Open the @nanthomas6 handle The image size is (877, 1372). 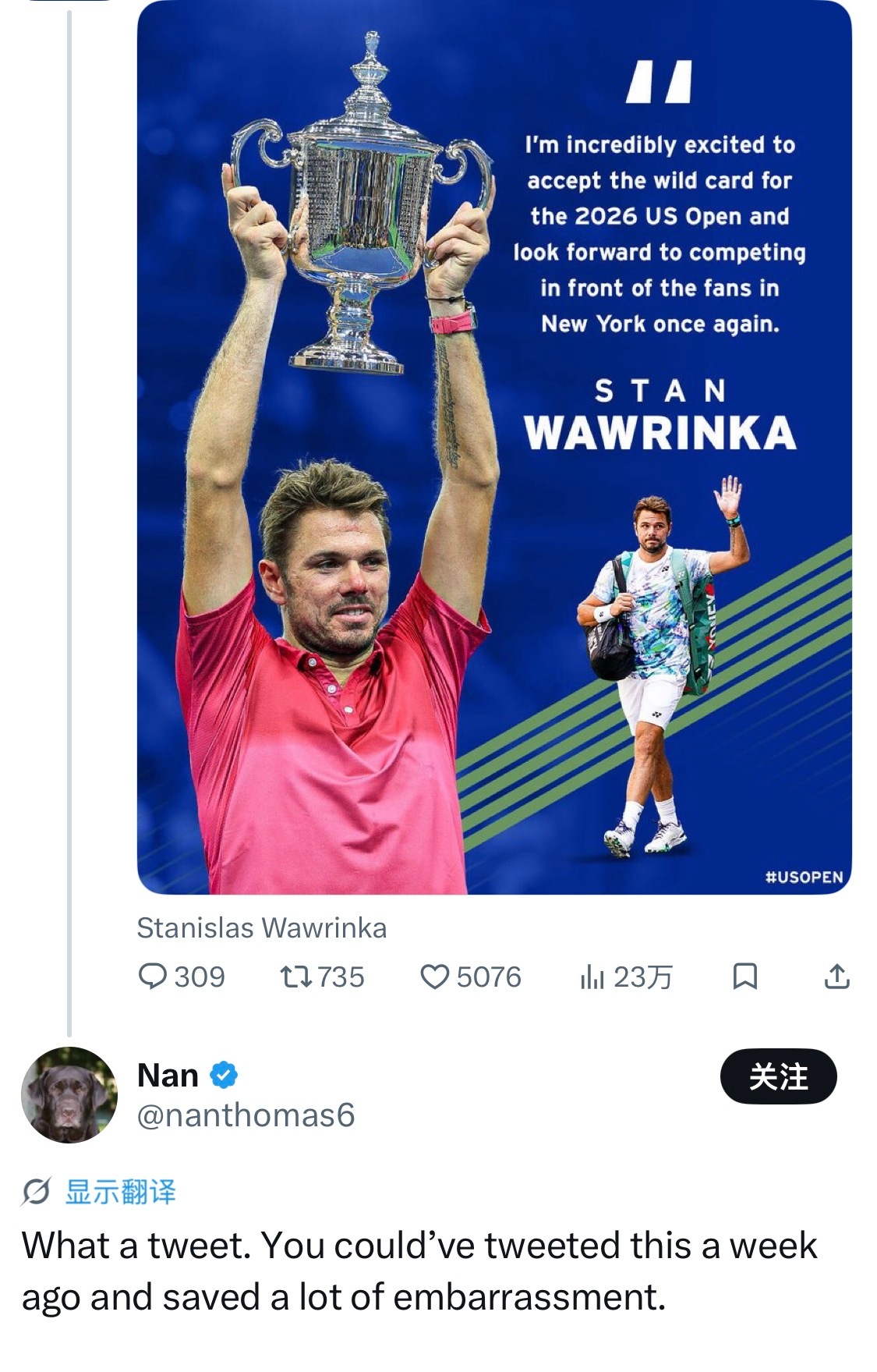[x=246, y=1115]
